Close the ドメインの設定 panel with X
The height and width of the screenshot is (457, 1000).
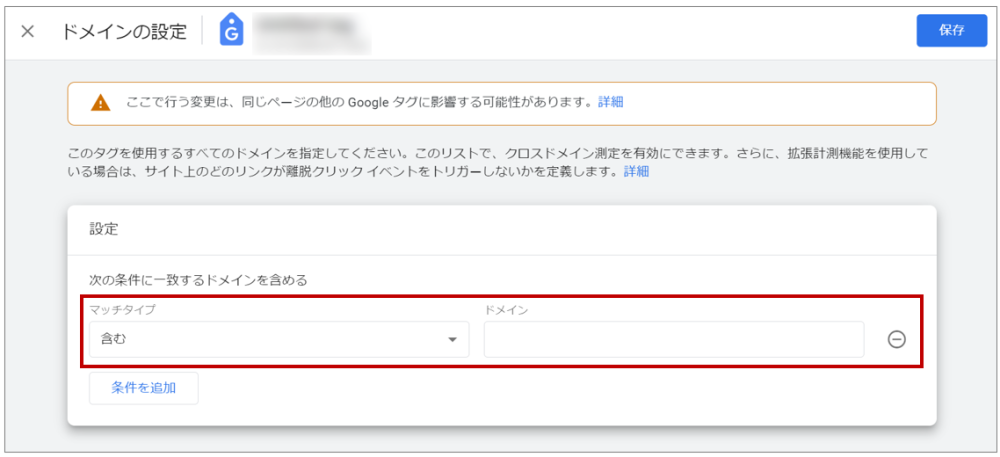tap(27, 31)
